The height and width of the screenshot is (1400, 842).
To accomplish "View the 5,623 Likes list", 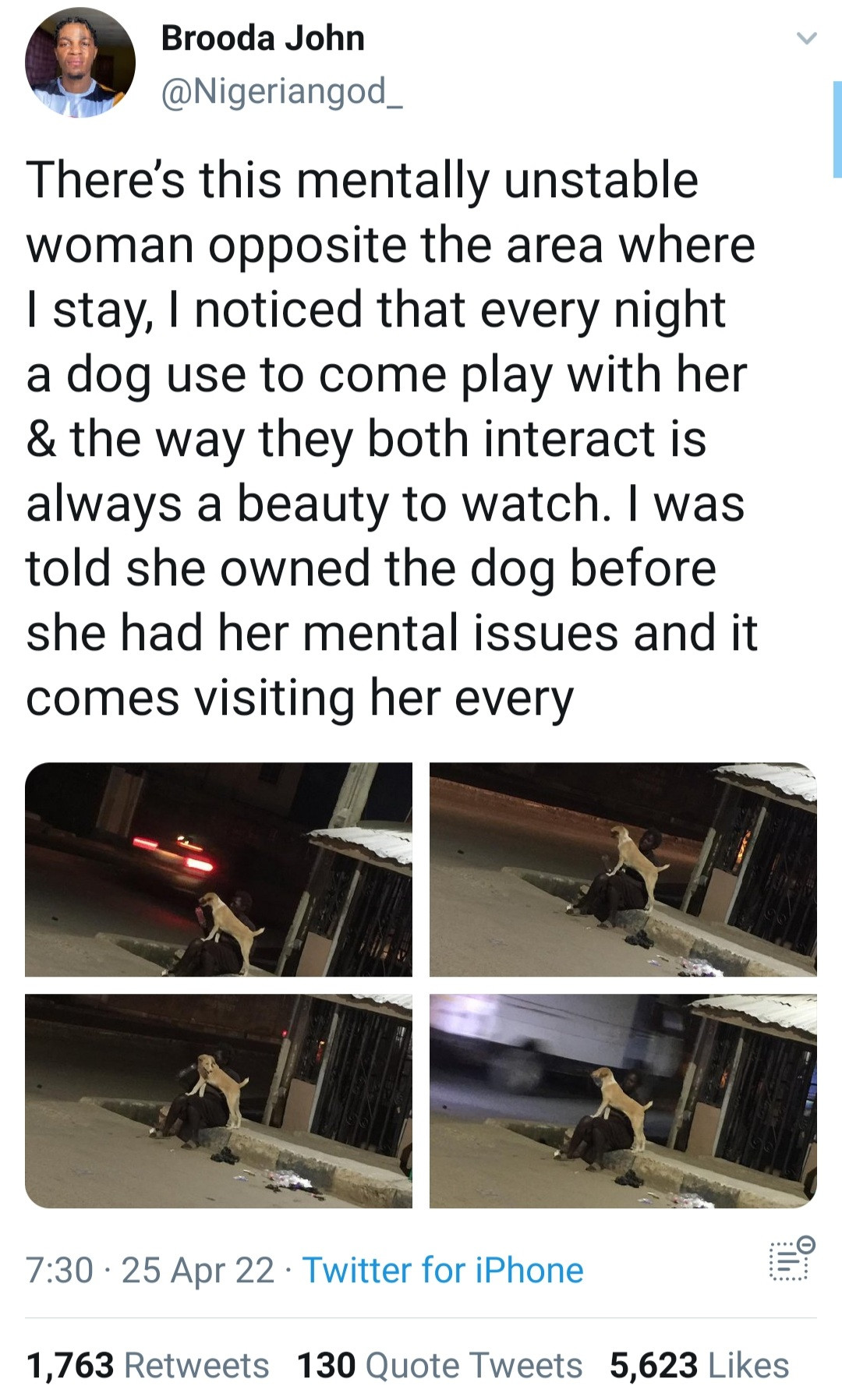I will click(x=699, y=1366).
